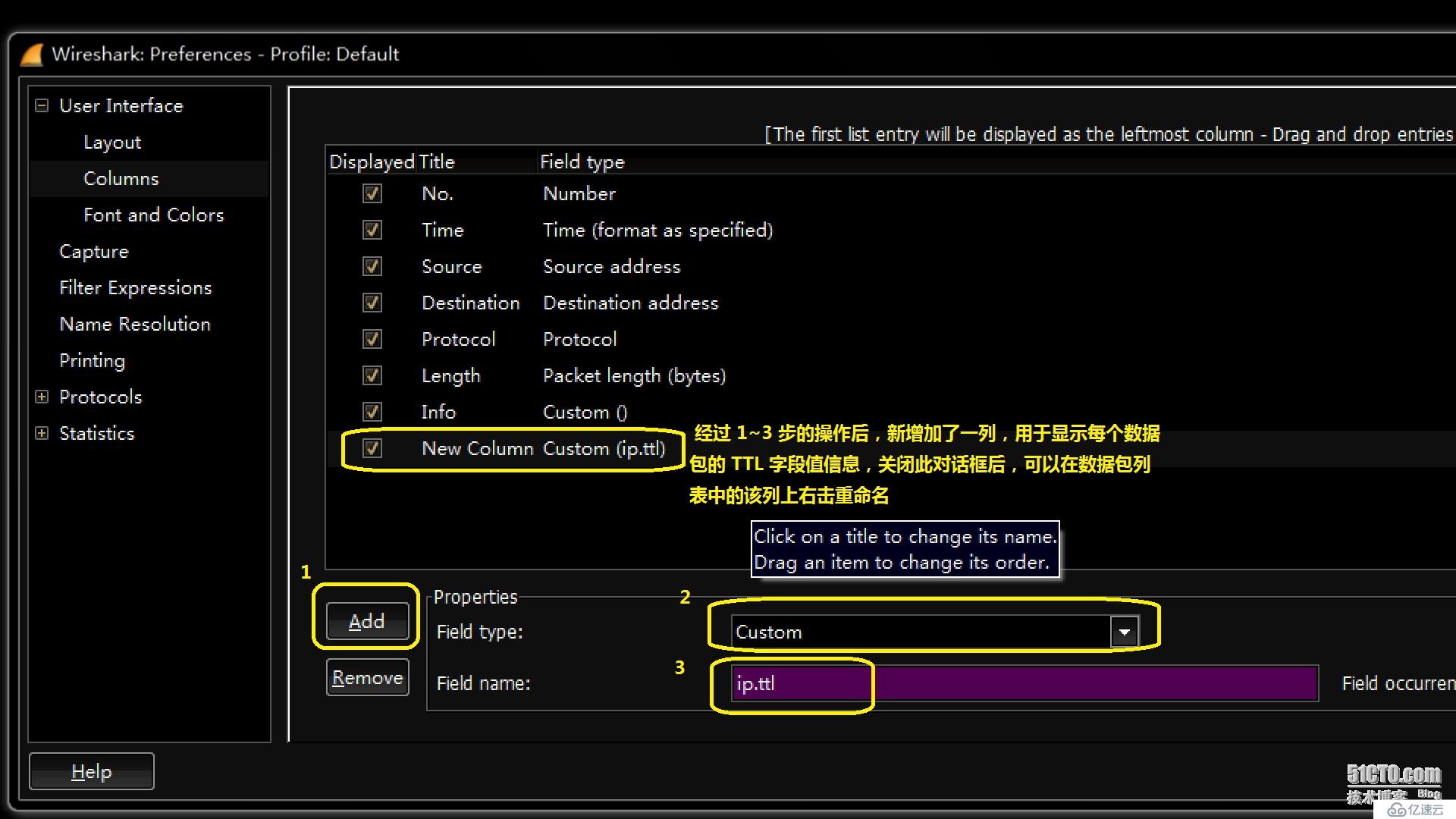The image size is (1456, 819).
Task: Open Capture settings in sidebar
Action: (93, 251)
